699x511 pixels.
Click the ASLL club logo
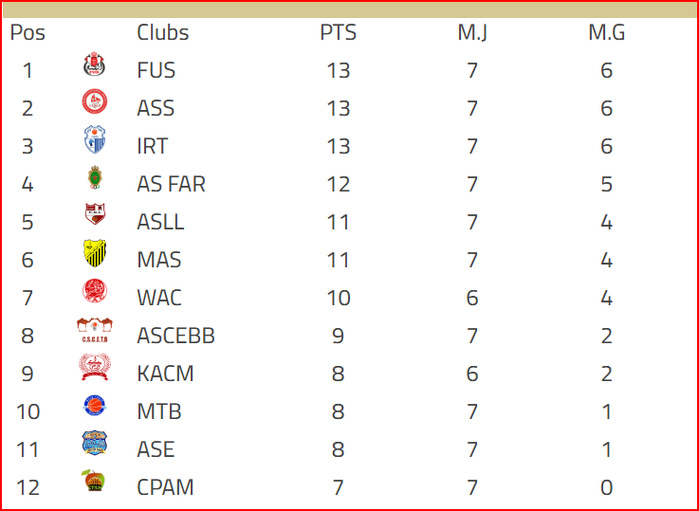94,215
